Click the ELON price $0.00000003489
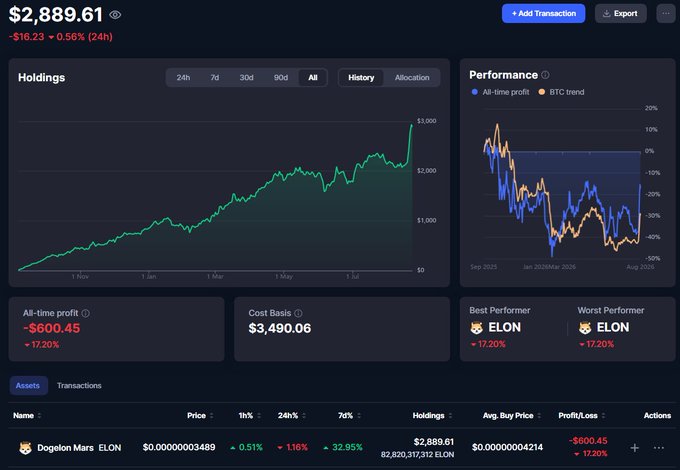The height and width of the screenshot is (470, 680). click(179, 447)
